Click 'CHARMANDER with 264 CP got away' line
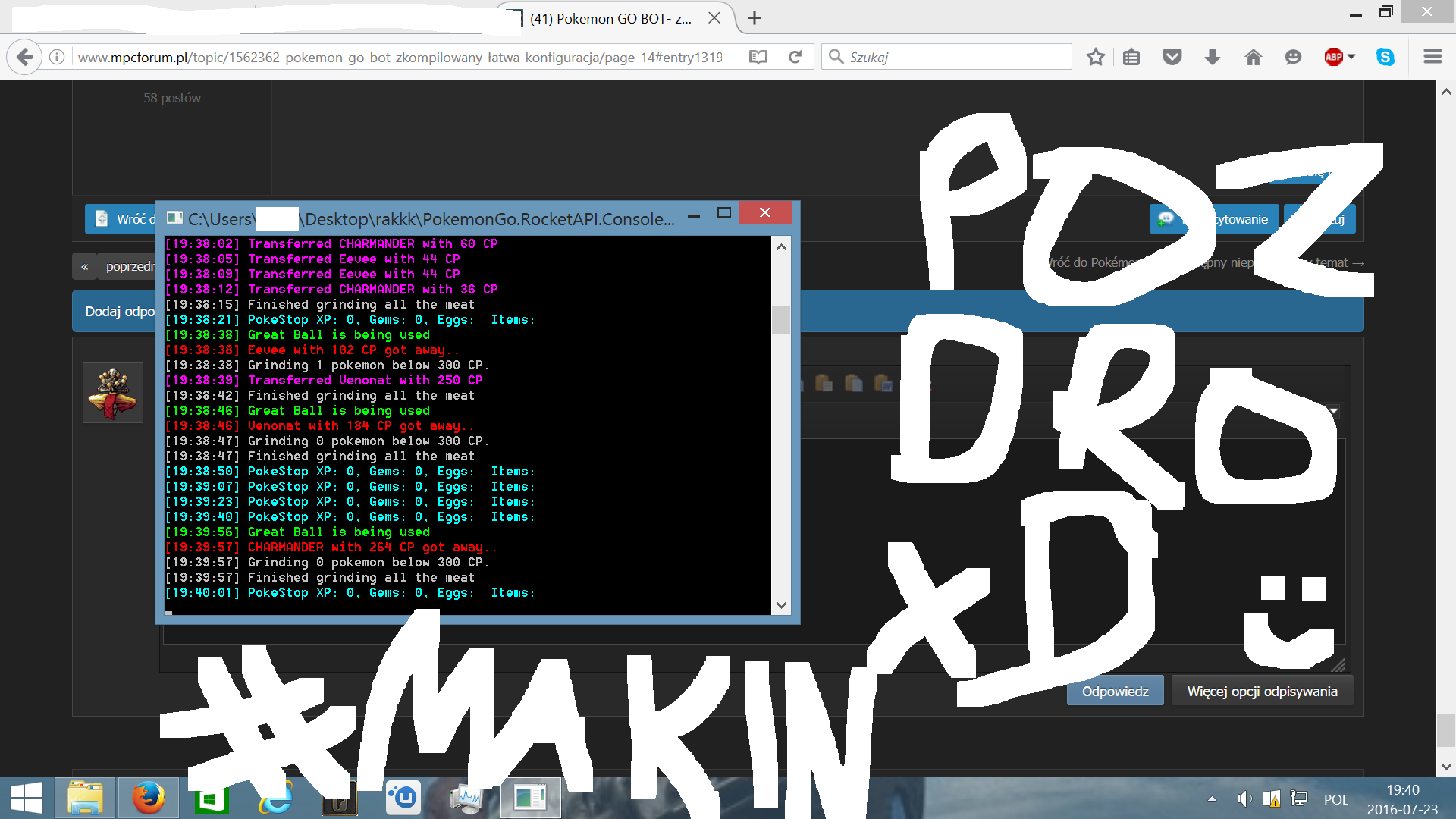Image resolution: width=1456 pixels, height=819 pixels. point(331,547)
